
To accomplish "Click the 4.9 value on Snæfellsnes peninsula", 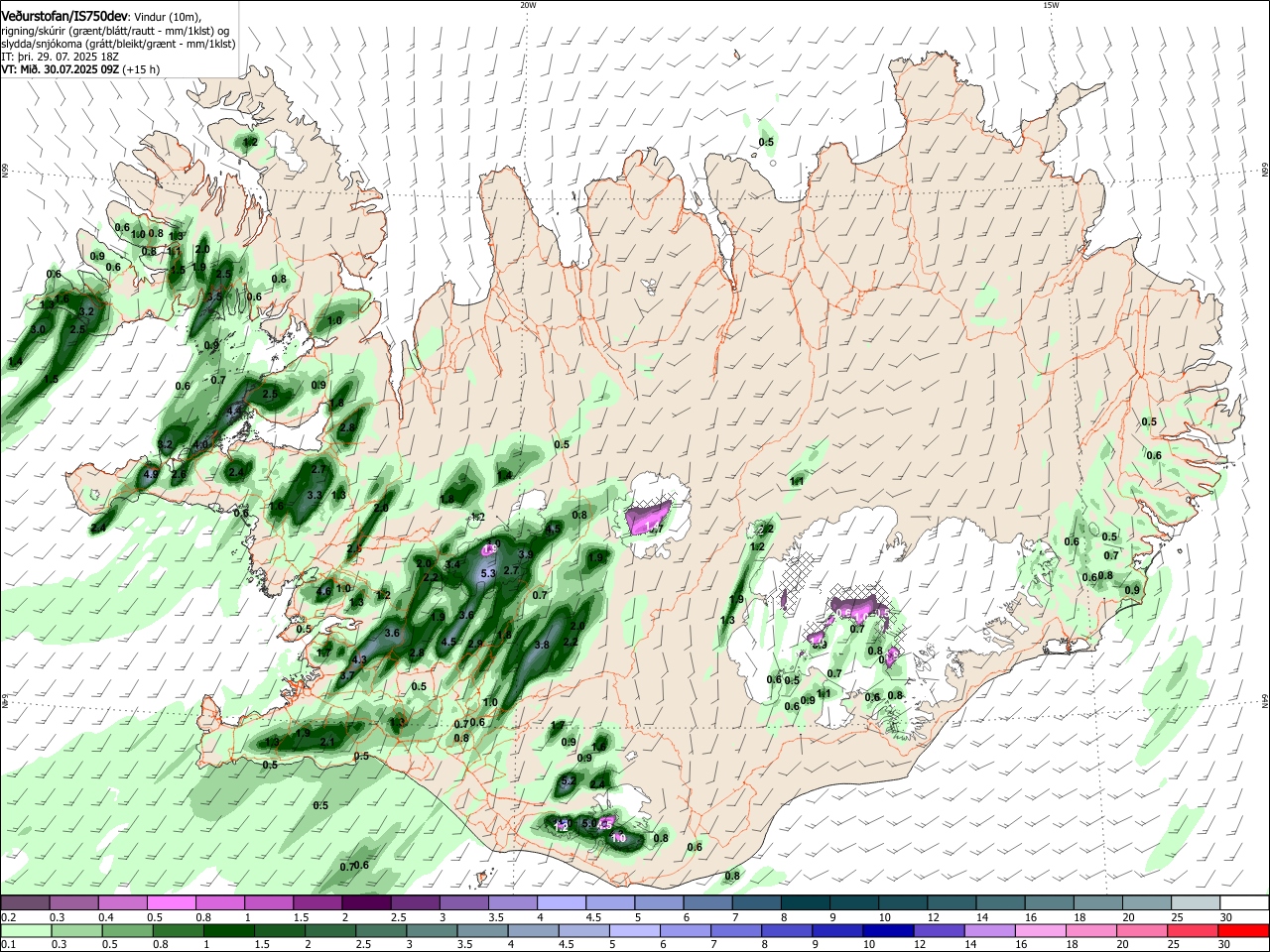I will coord(151,474).
